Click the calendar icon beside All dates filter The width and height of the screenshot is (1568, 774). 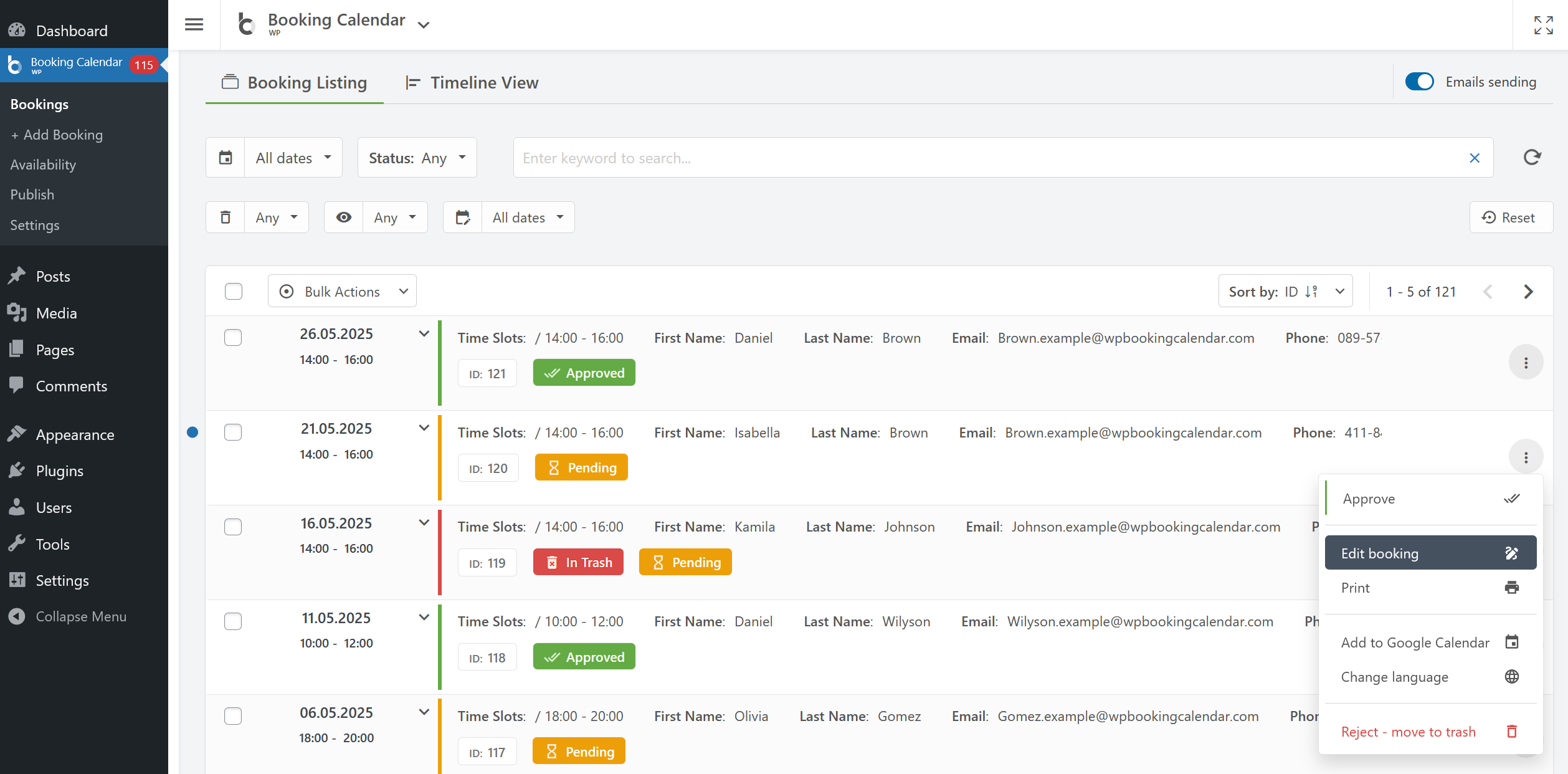pos(226,158)
